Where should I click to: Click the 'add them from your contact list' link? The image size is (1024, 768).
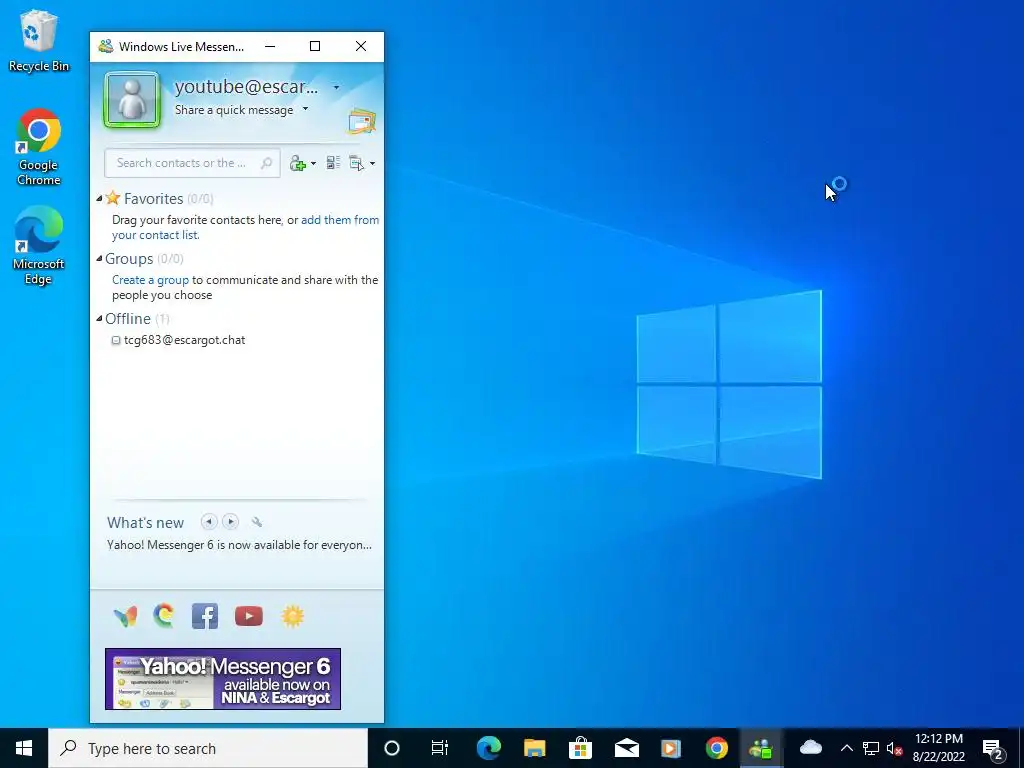point(245,227)
